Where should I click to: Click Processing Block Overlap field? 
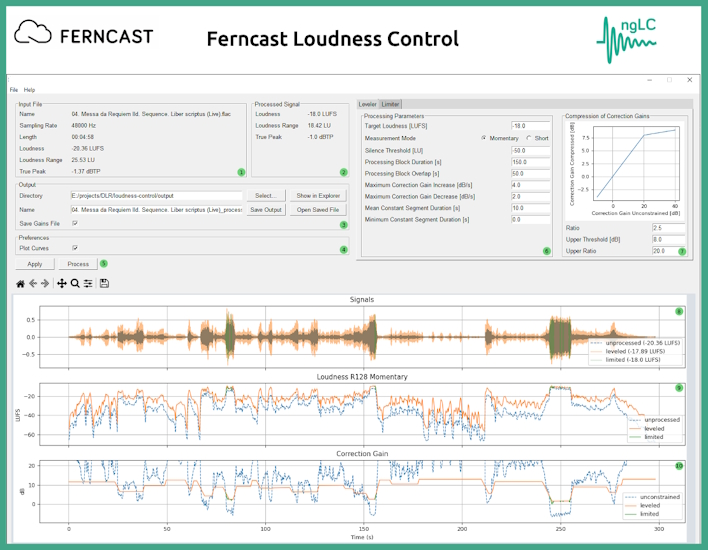[x=531, y=173]
